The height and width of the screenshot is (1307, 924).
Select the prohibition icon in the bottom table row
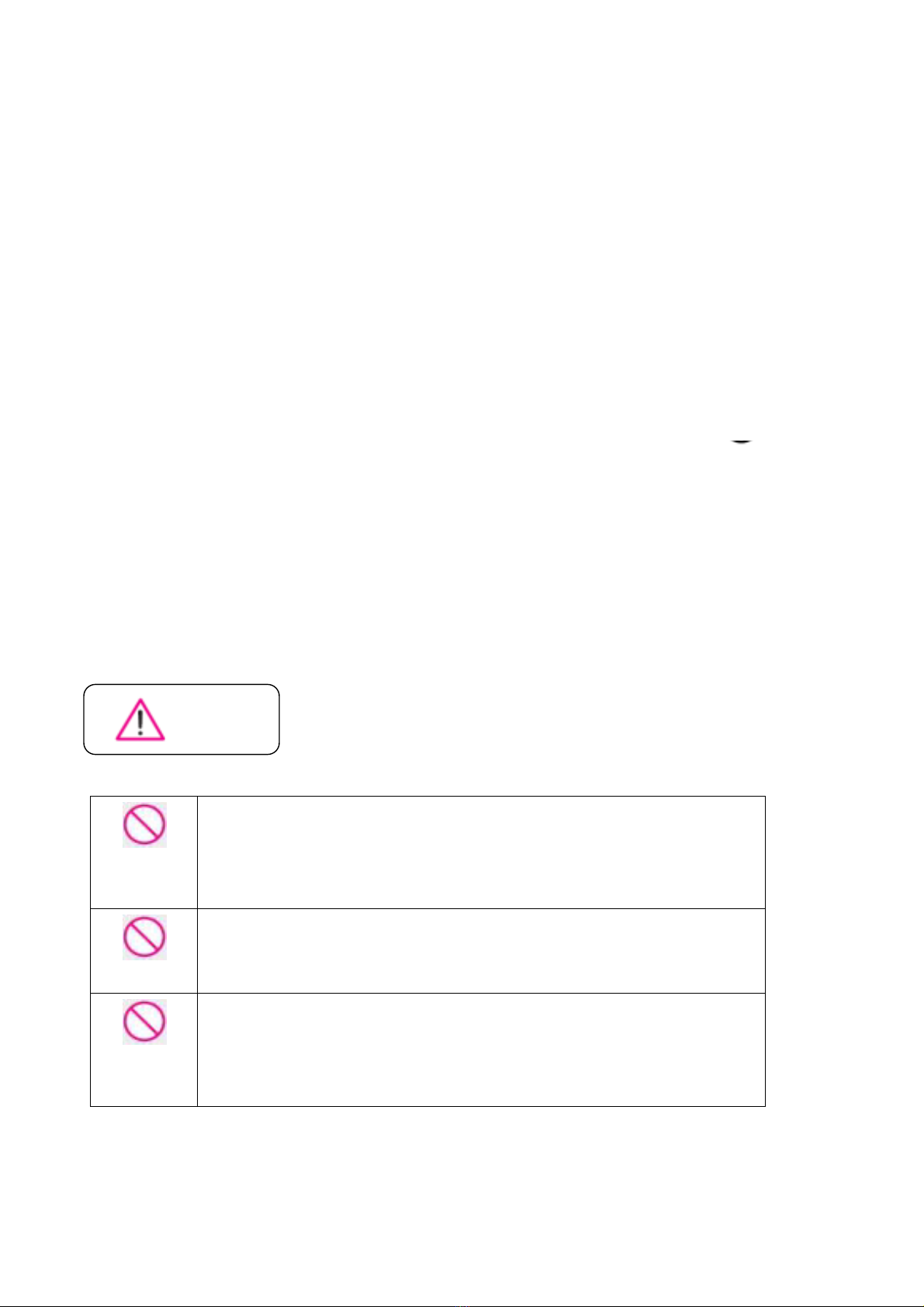[x=144, y=1022]
